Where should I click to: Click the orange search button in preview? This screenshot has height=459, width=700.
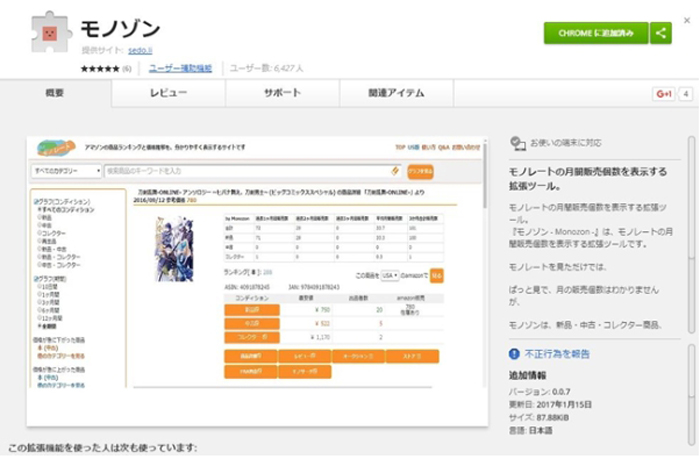click(x=420, y=171)
